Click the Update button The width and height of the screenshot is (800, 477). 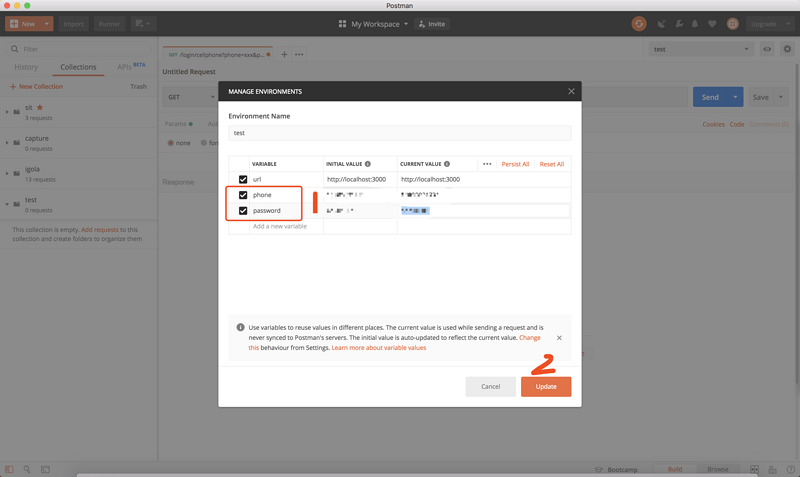pyautogui.click(x=546, y=387)
